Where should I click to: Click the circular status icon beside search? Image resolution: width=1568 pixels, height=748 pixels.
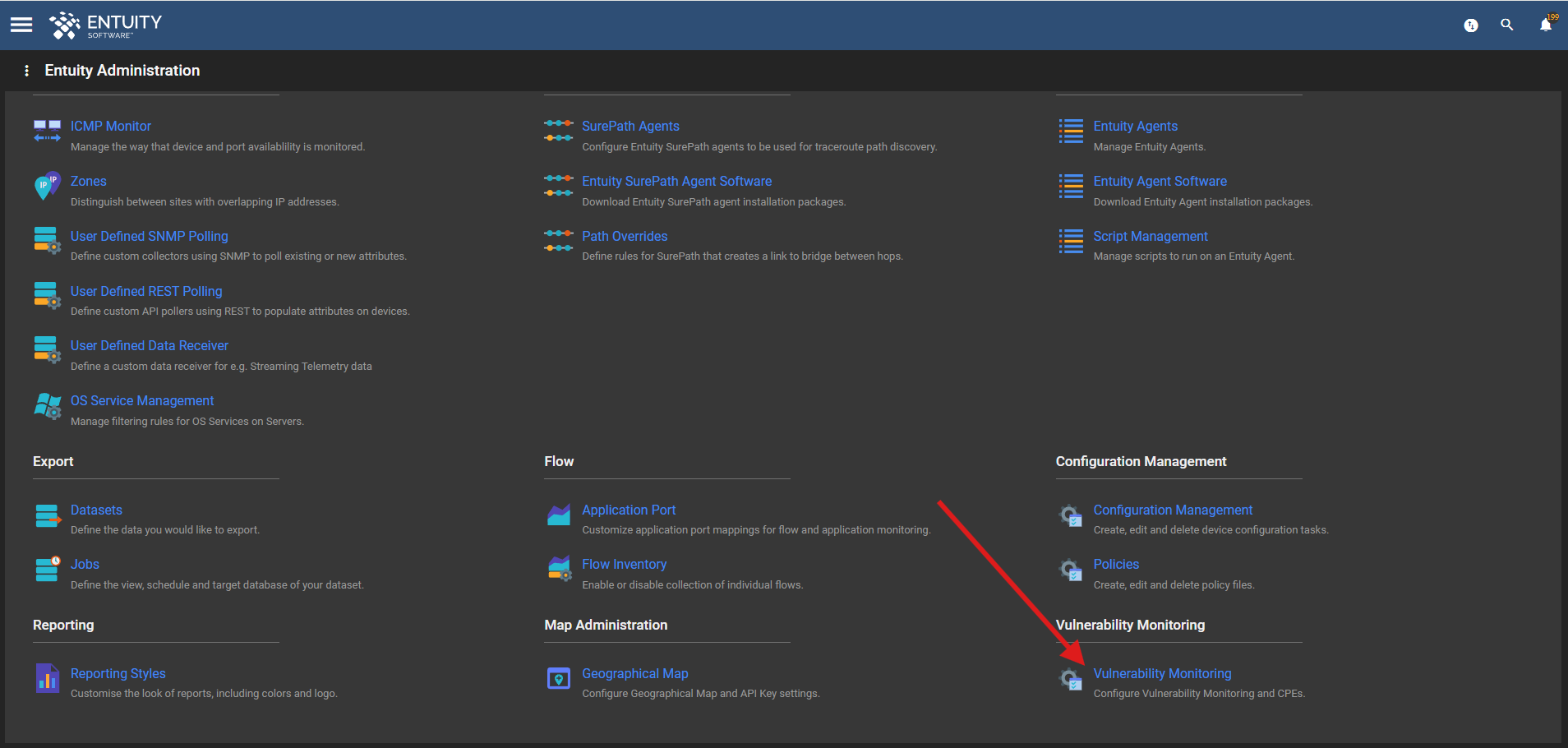pyautogui.click(x=1471, y=25)
